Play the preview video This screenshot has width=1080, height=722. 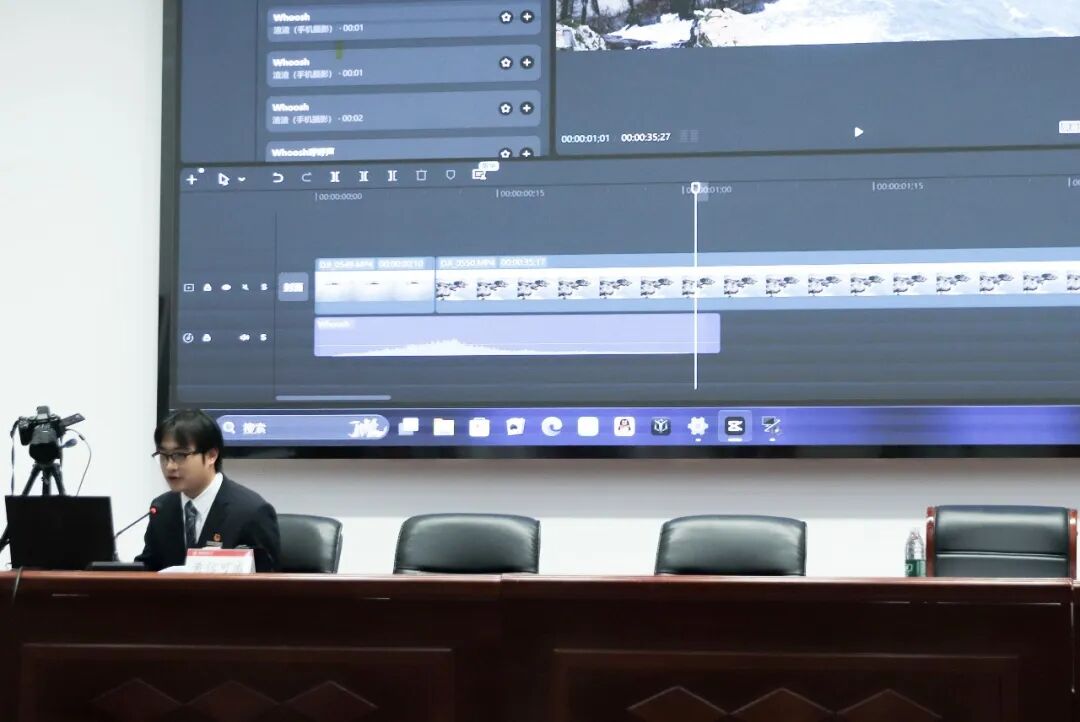click(858, 132)
